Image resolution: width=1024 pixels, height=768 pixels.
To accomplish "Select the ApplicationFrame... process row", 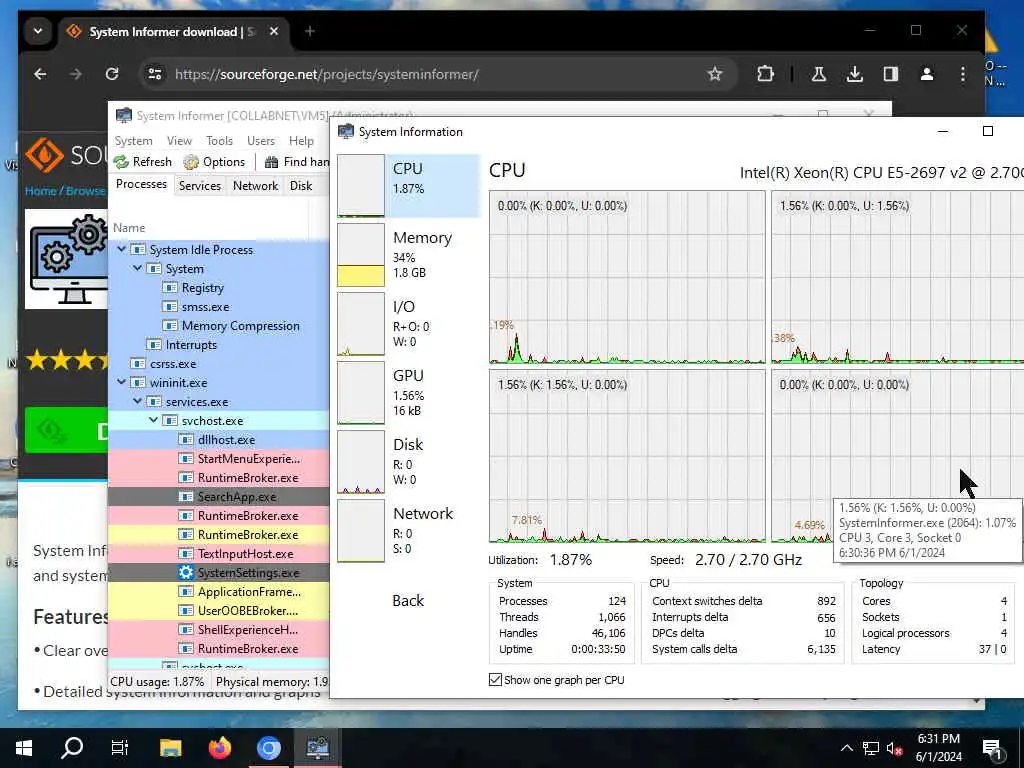I will 219,591.
